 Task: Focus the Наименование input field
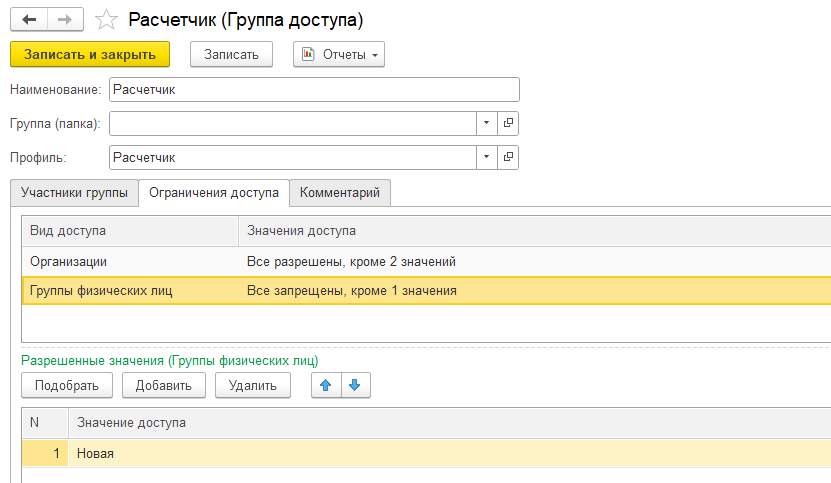314,90
